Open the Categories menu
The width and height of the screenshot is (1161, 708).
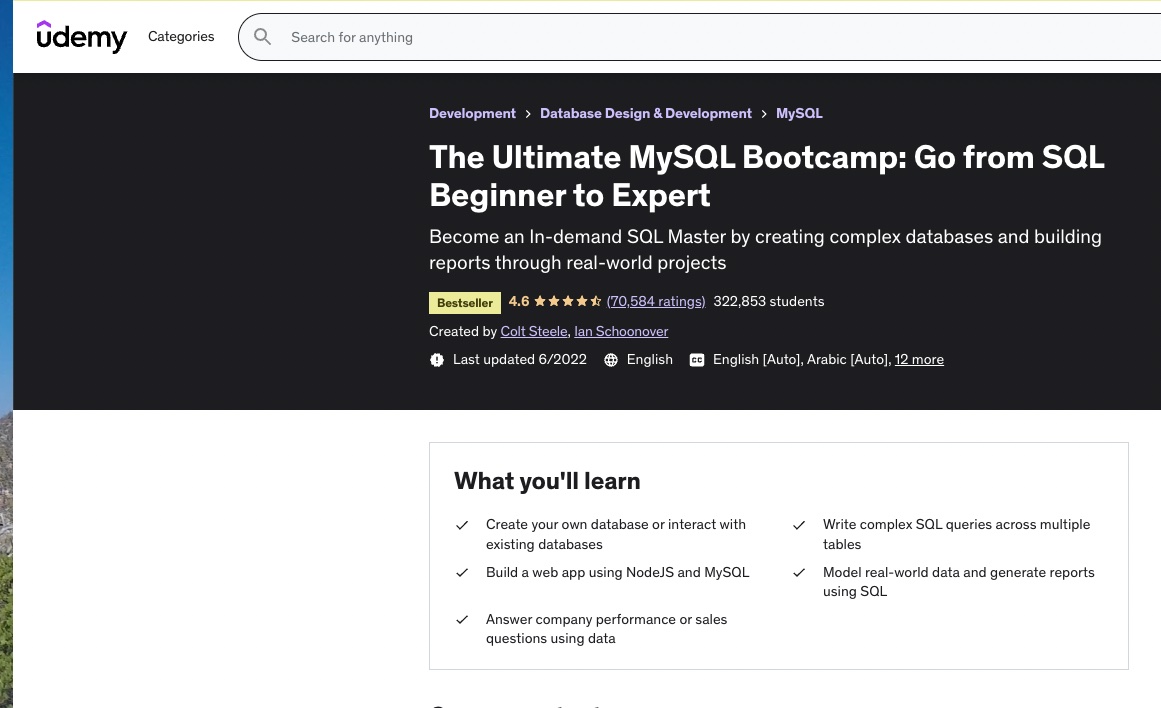181,37
